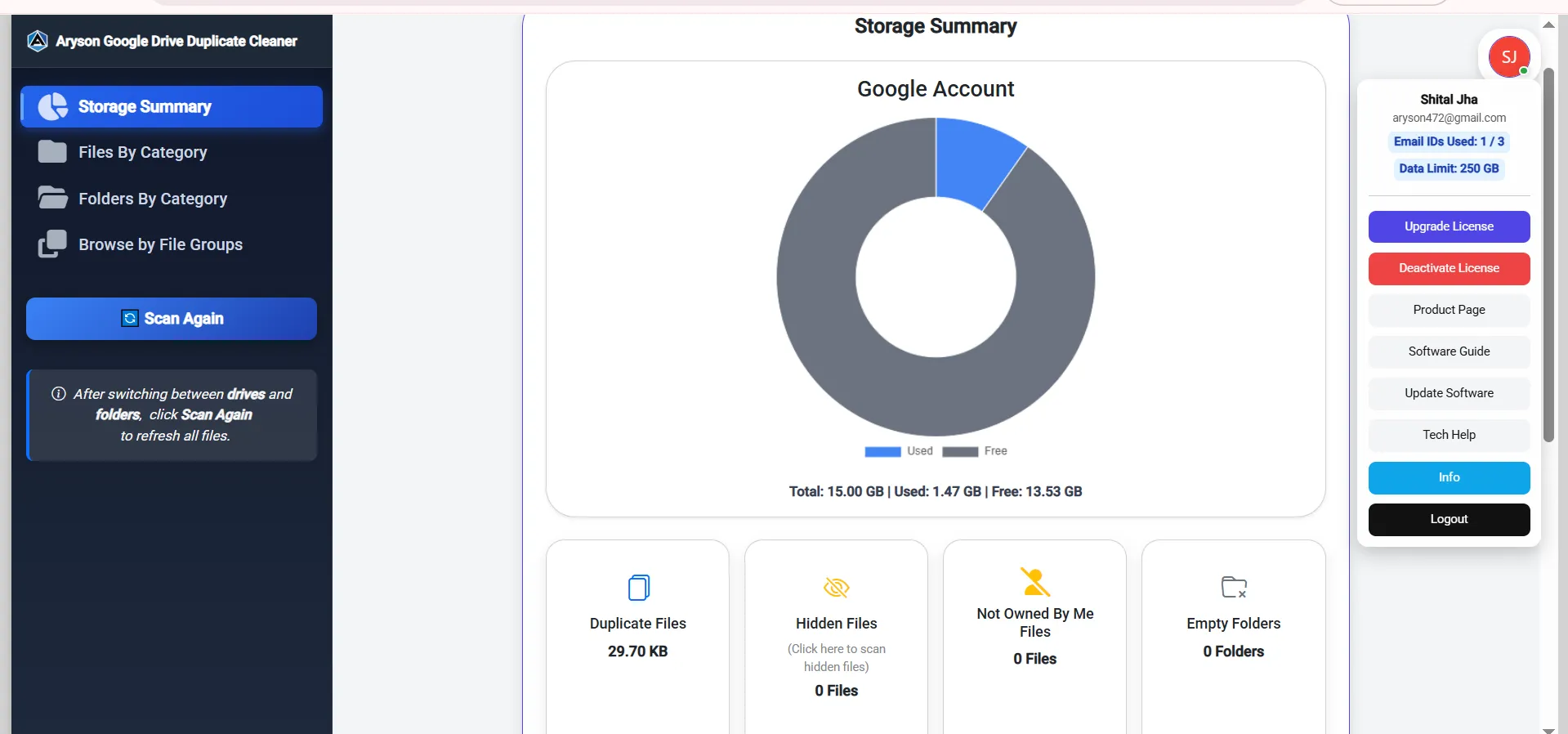
Task: Toggle the Free legend swatch
Action: tap(960, 451)
